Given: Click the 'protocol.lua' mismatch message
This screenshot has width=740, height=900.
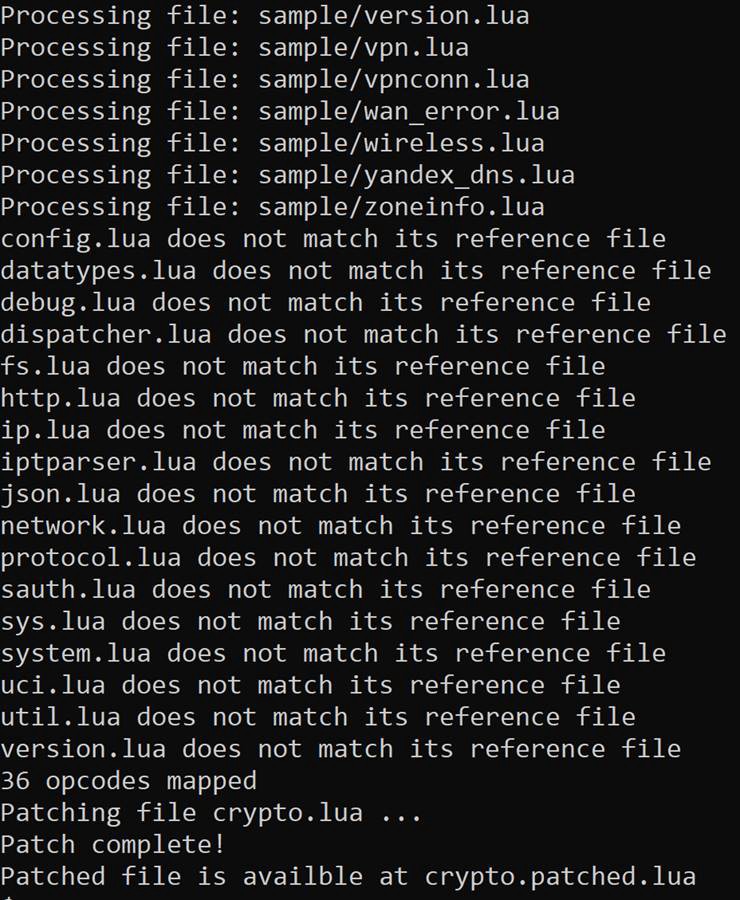Looking at the screenshot, I should pos(348,558).
